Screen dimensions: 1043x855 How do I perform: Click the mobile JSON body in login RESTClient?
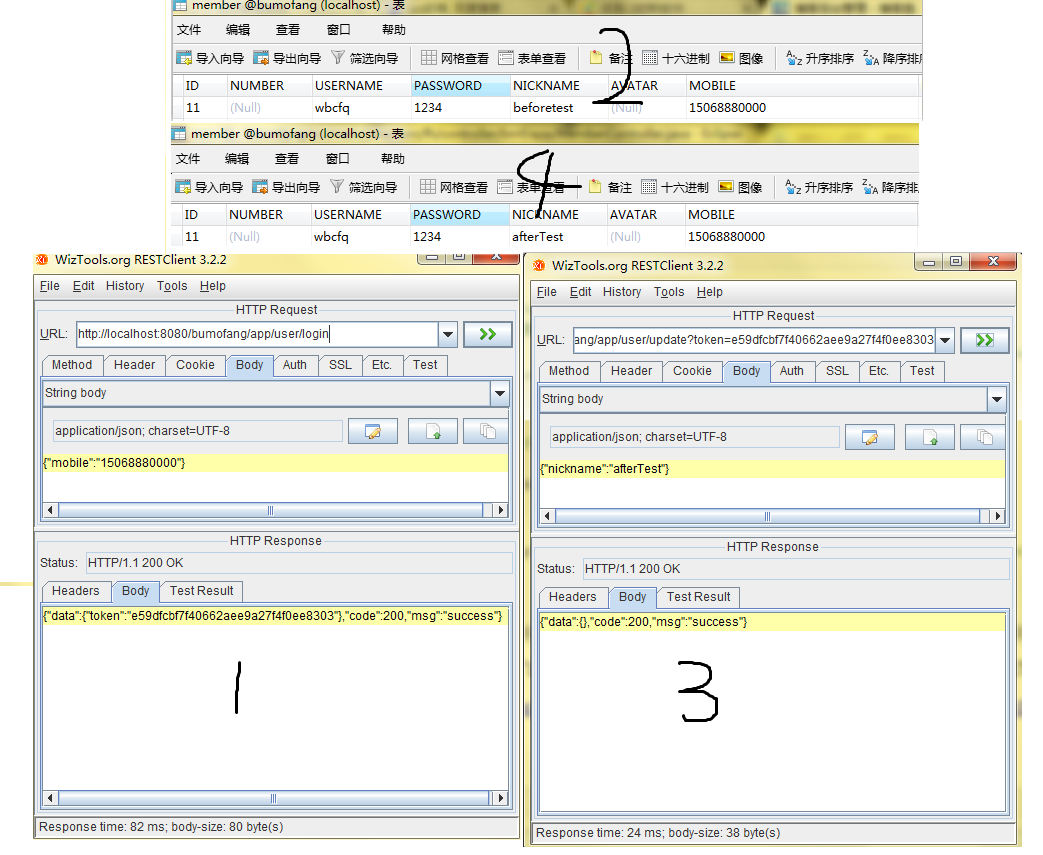tap(114, 463)
